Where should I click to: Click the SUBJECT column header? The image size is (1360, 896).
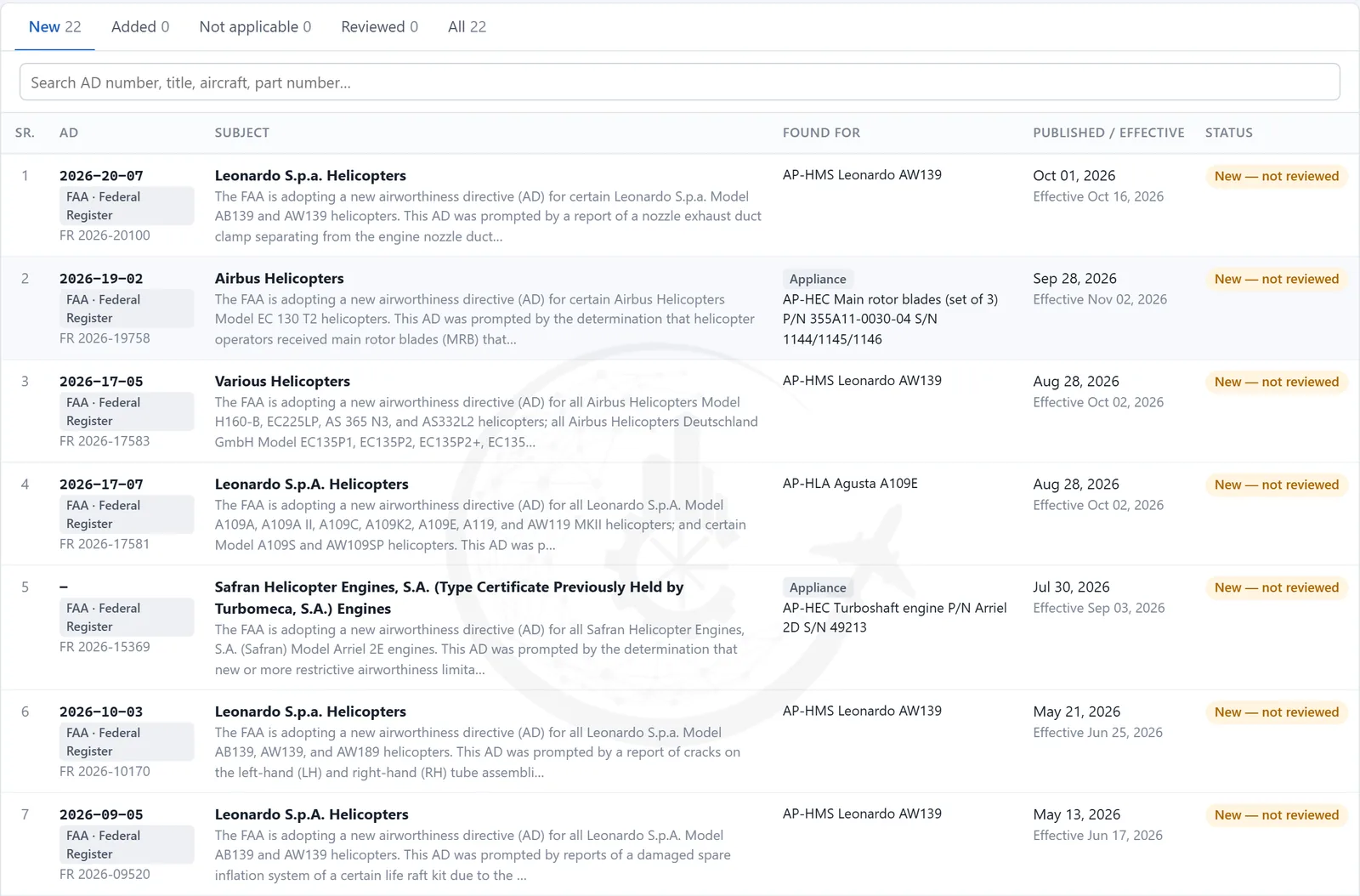[242, 133]
